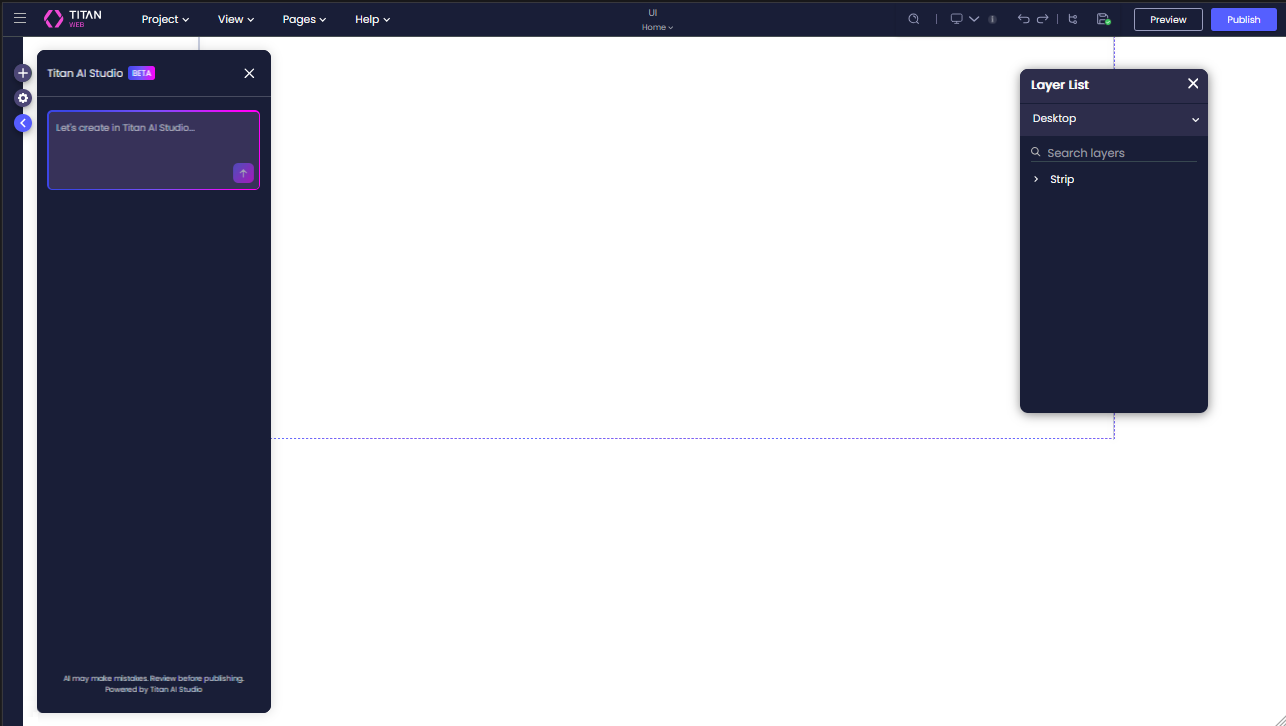This screenshot has height=726, width=1286.
Task: Click the Titan Web logo
Action: pos(73,18)
